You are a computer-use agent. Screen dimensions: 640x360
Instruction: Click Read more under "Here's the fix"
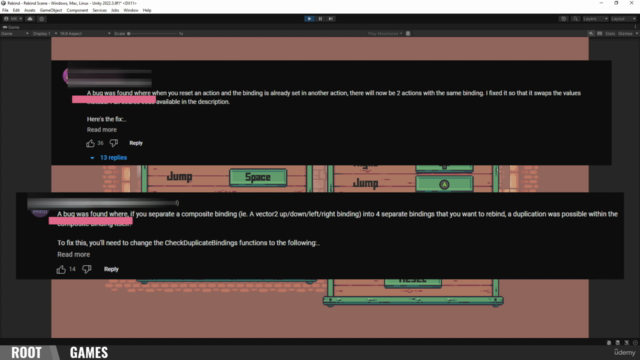(x=102, y=130)
